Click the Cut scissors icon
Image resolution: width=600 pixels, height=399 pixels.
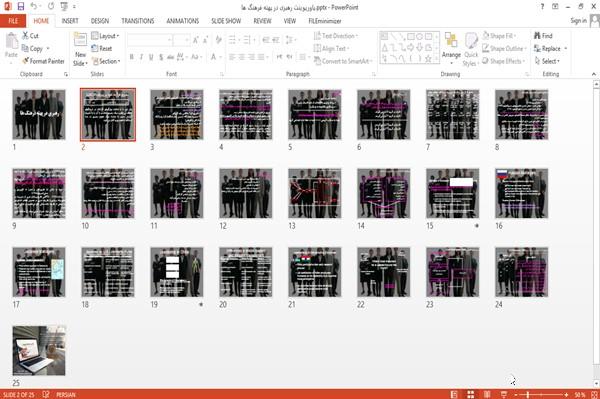click(x=25, y=36)
